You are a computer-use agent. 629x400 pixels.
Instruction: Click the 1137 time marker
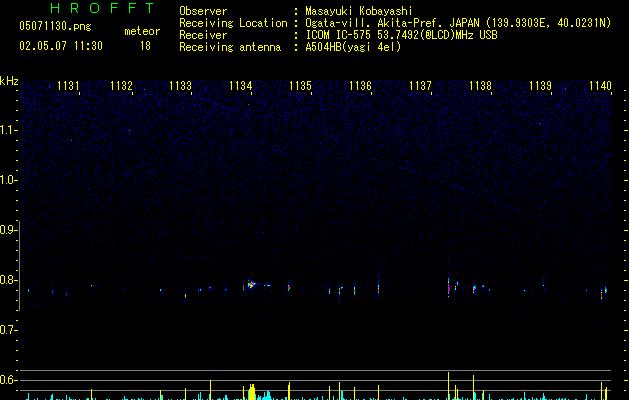pyautogui.click(x=420, y=86)
